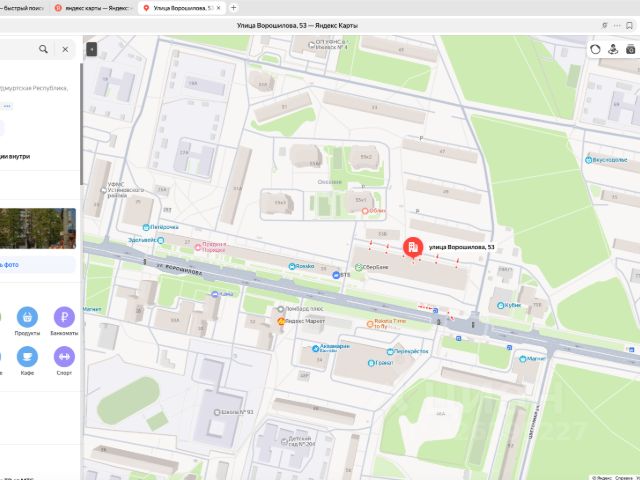The height and width of the screenshot is (480, 640).
Task: Click the Магнит marker with the blue shop icon
Action: click(x=522, y=359)
